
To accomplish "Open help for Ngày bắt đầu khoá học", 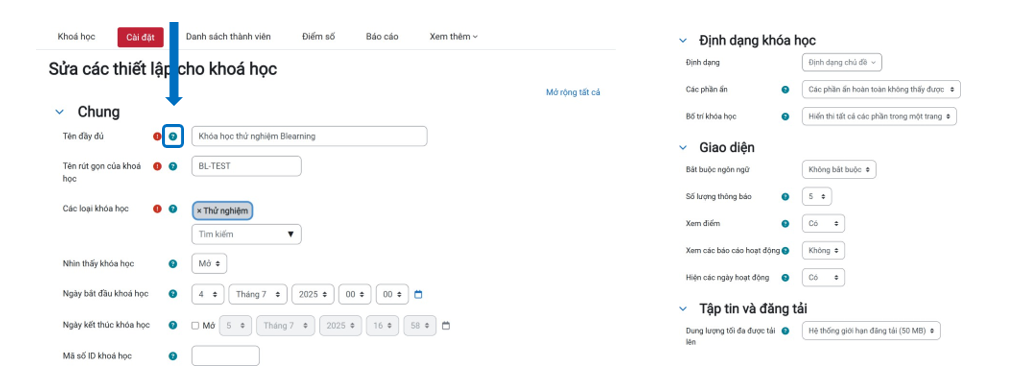I will (173, 294).
